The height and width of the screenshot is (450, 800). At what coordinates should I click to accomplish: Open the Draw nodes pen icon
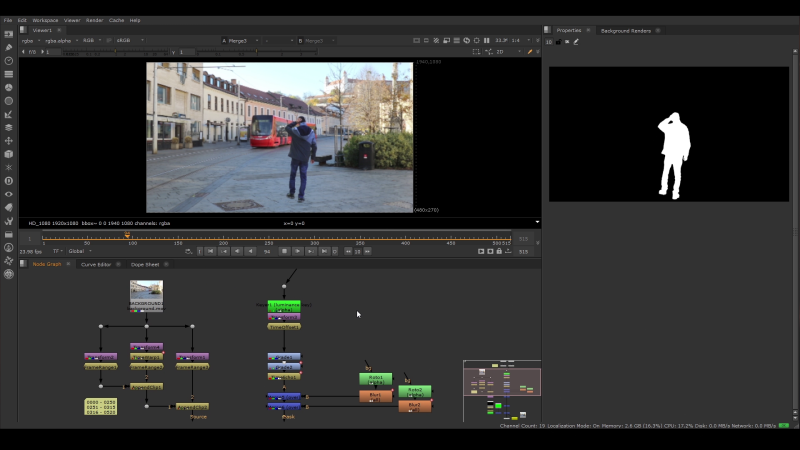9,47
